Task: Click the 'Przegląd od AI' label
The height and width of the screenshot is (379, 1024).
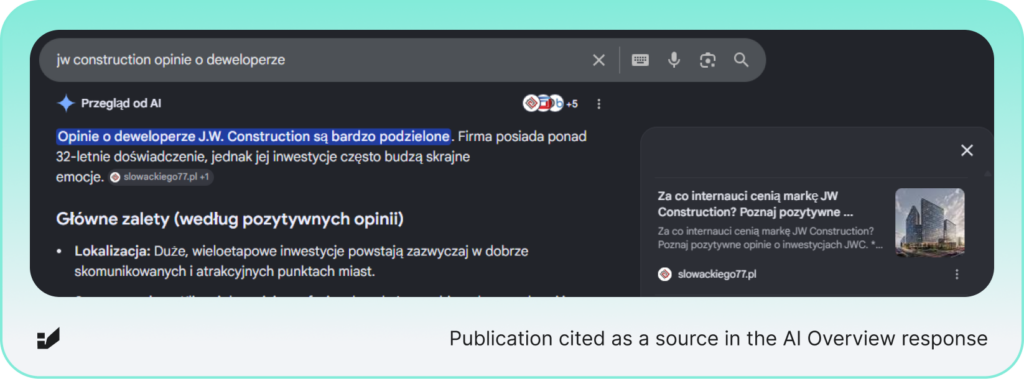Action: pyautogui.click(x=121, y=103)
